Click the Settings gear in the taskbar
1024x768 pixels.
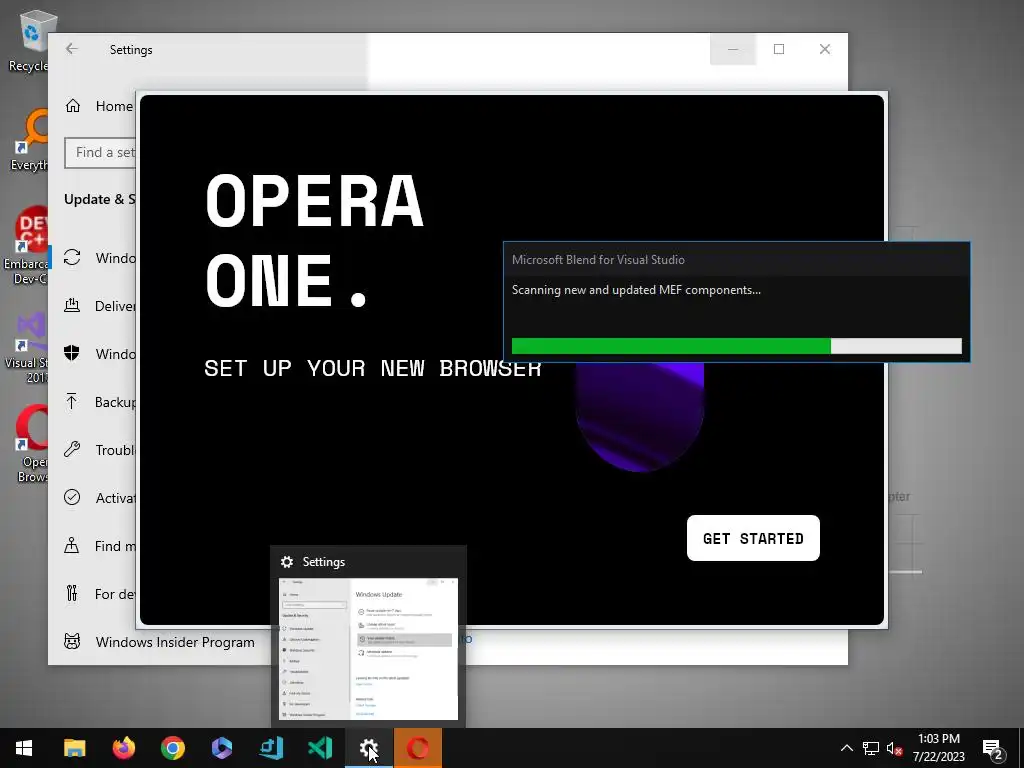point(368,748)
